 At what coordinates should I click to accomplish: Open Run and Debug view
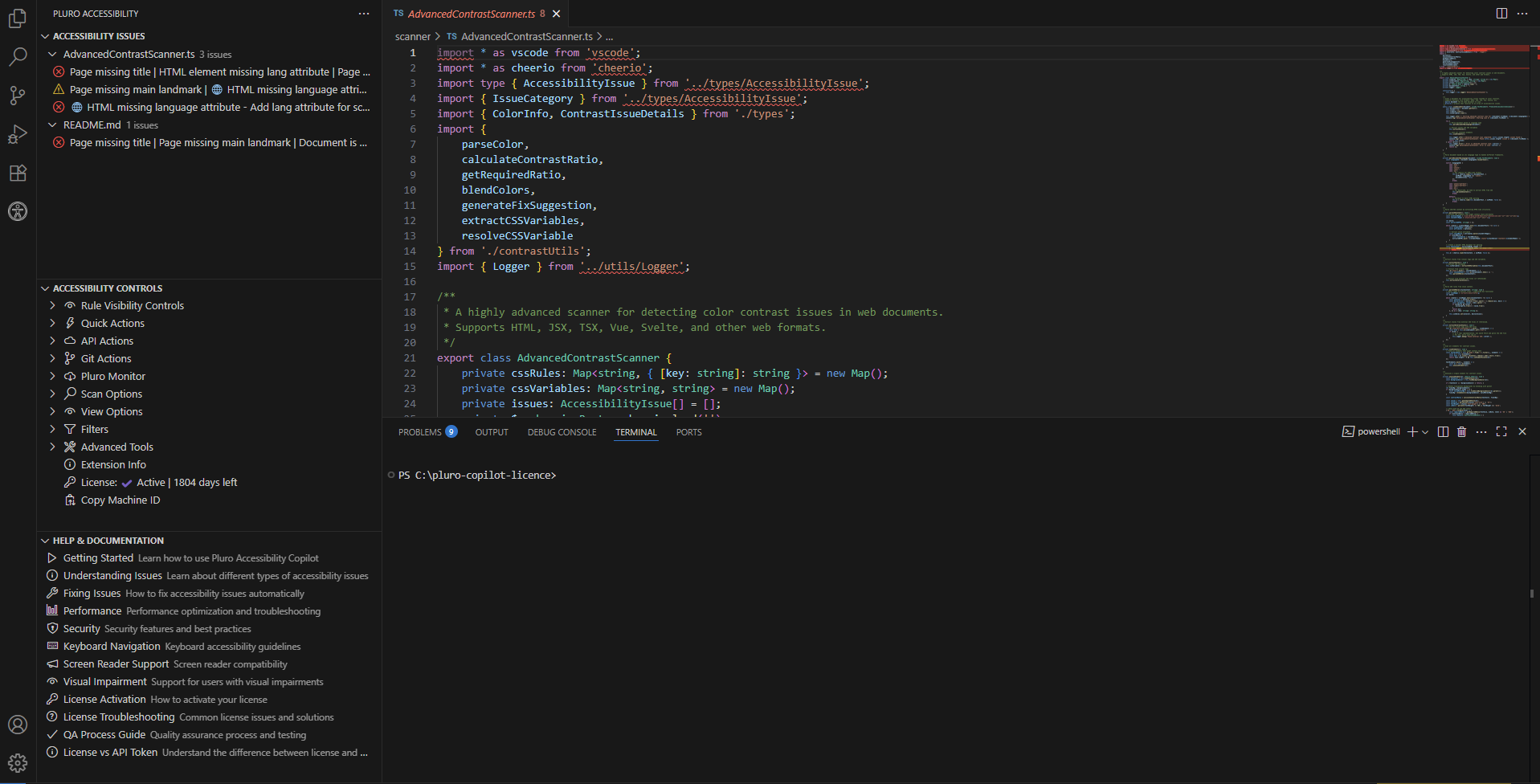point(18,134)
